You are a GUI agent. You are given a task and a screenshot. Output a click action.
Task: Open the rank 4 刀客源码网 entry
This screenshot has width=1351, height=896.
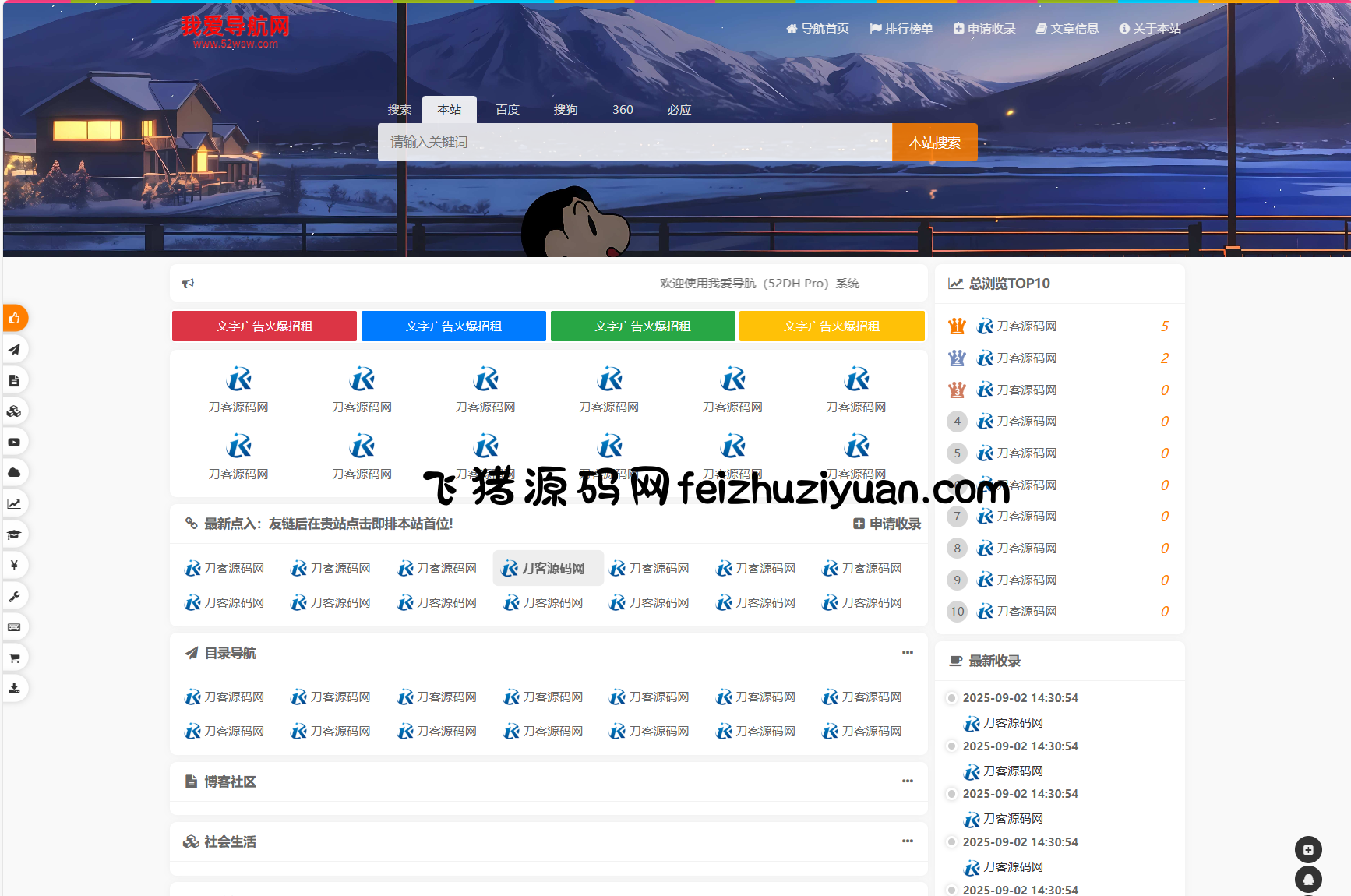(x=1018, y=422)
